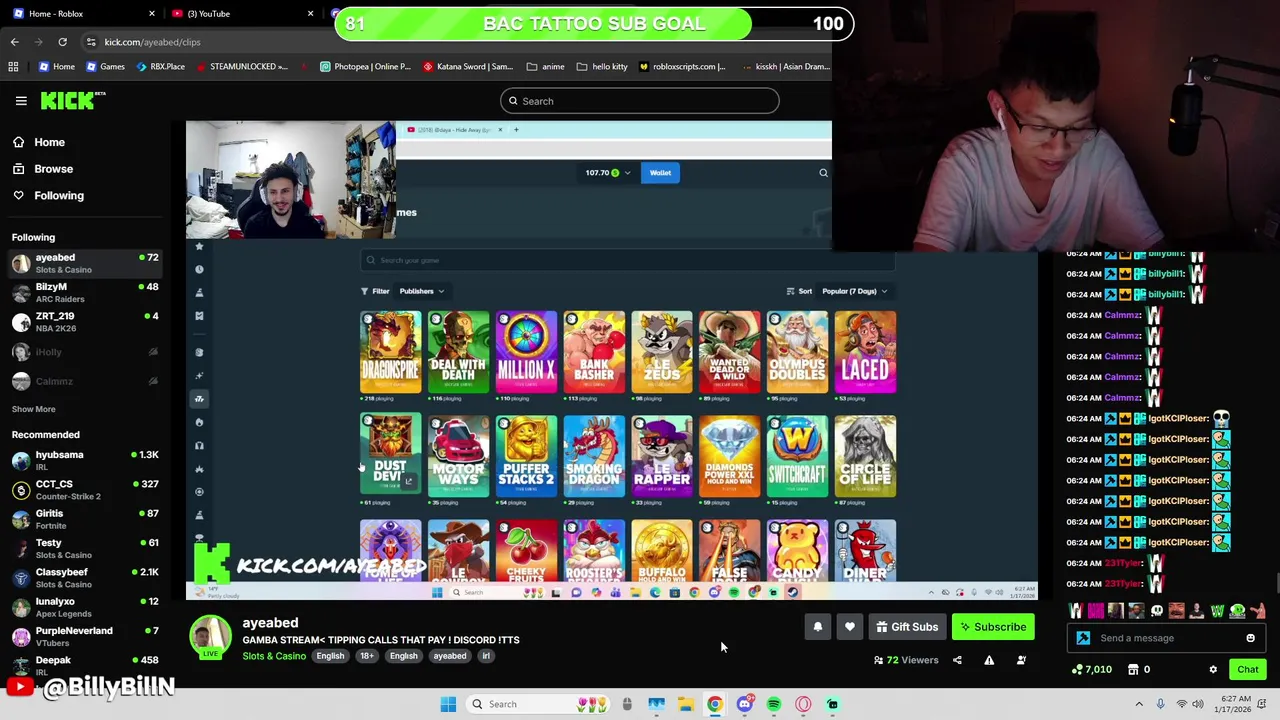
Task: Click the Slots & Casino category link
Action: tap(274, 656)
